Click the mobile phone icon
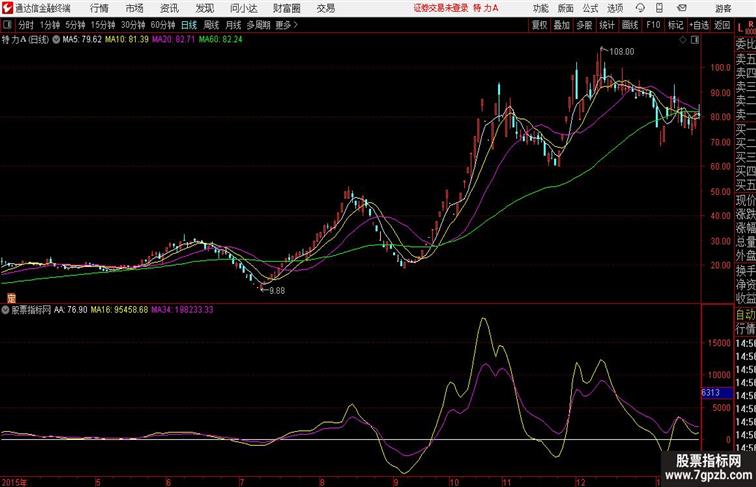This screenshot has width=756, height=487. 659,8
